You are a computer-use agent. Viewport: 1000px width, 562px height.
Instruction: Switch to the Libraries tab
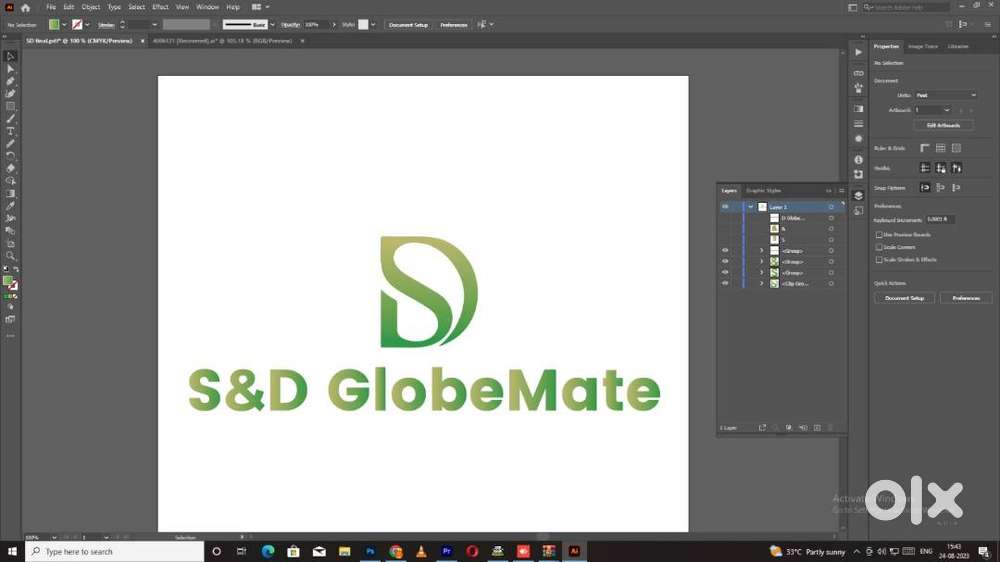(958, 46)
